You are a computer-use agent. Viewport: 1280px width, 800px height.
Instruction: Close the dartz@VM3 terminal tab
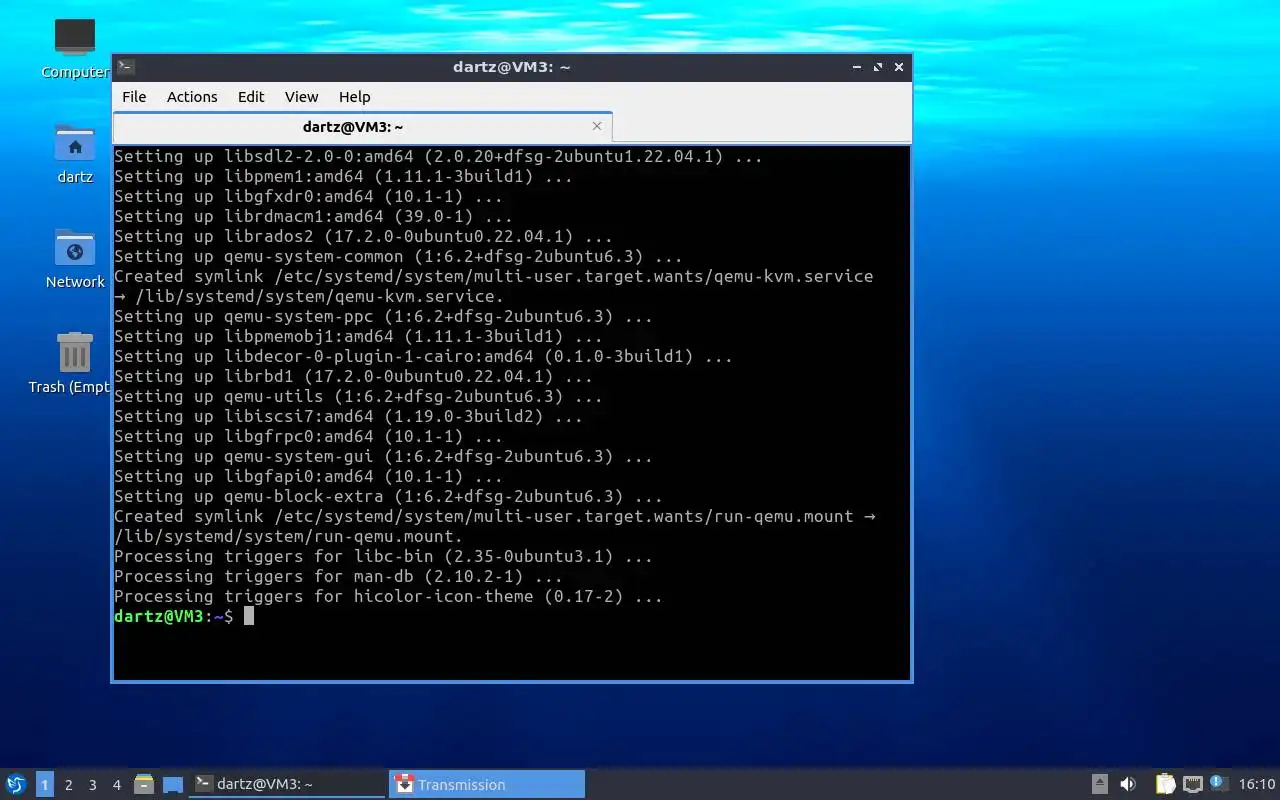pos(597,126)
